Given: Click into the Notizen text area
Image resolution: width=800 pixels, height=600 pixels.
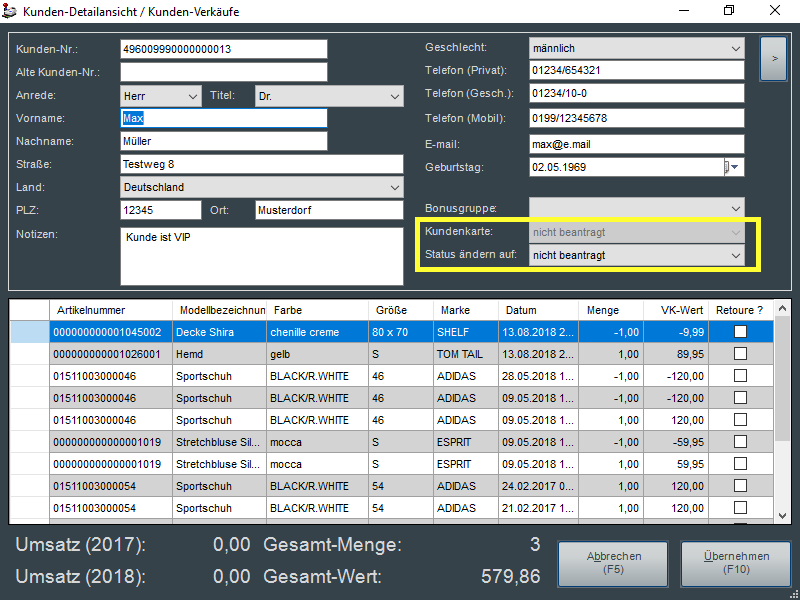Looking at the screenshot, I should point(260,255).
